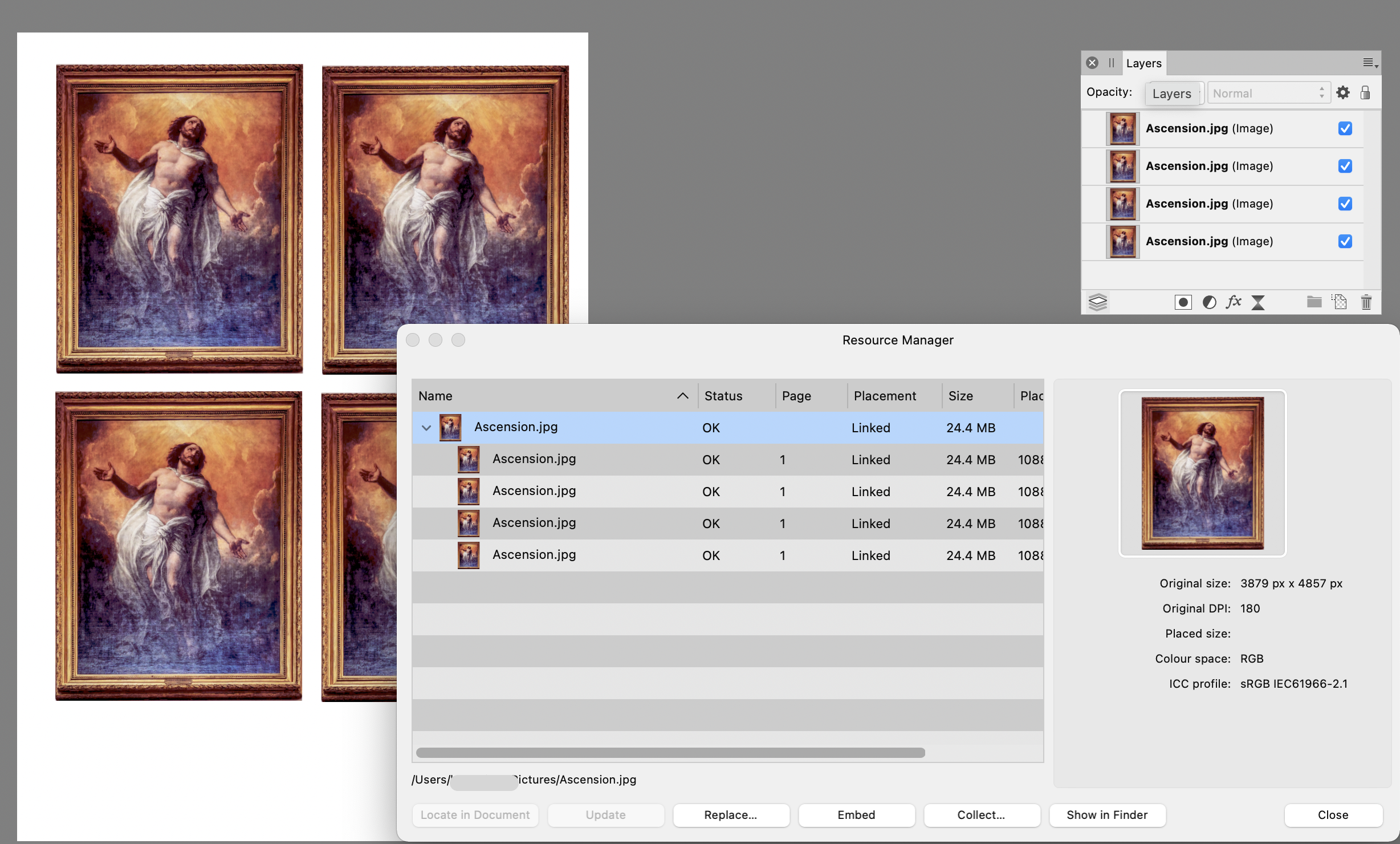The width and height of the screenshot is (1400, 844).
Task: Select second child Ascension.jpg resource row
Action: [728, 492]
